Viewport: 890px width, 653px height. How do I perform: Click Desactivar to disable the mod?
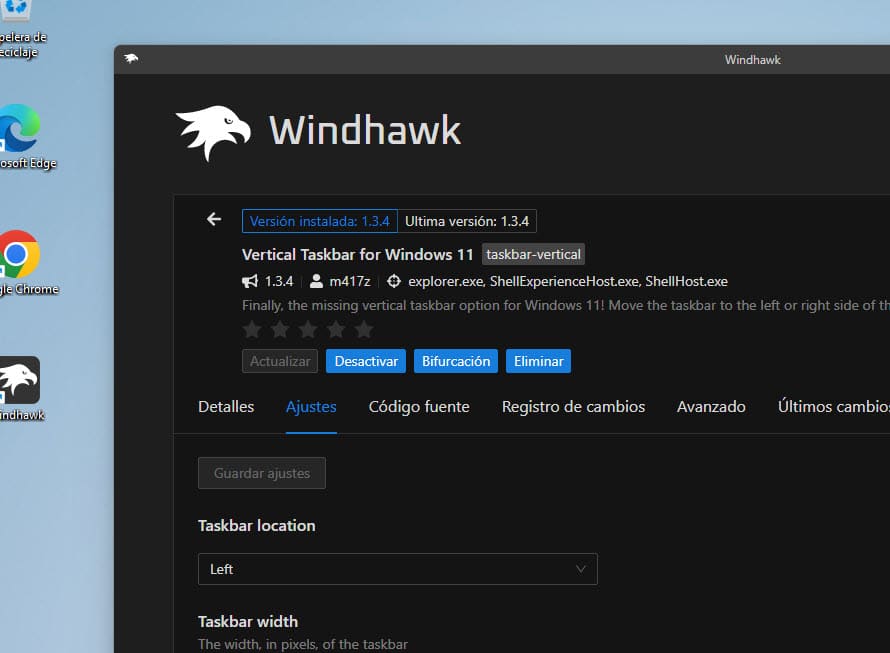pyautogui.click(x=366, y=361)
